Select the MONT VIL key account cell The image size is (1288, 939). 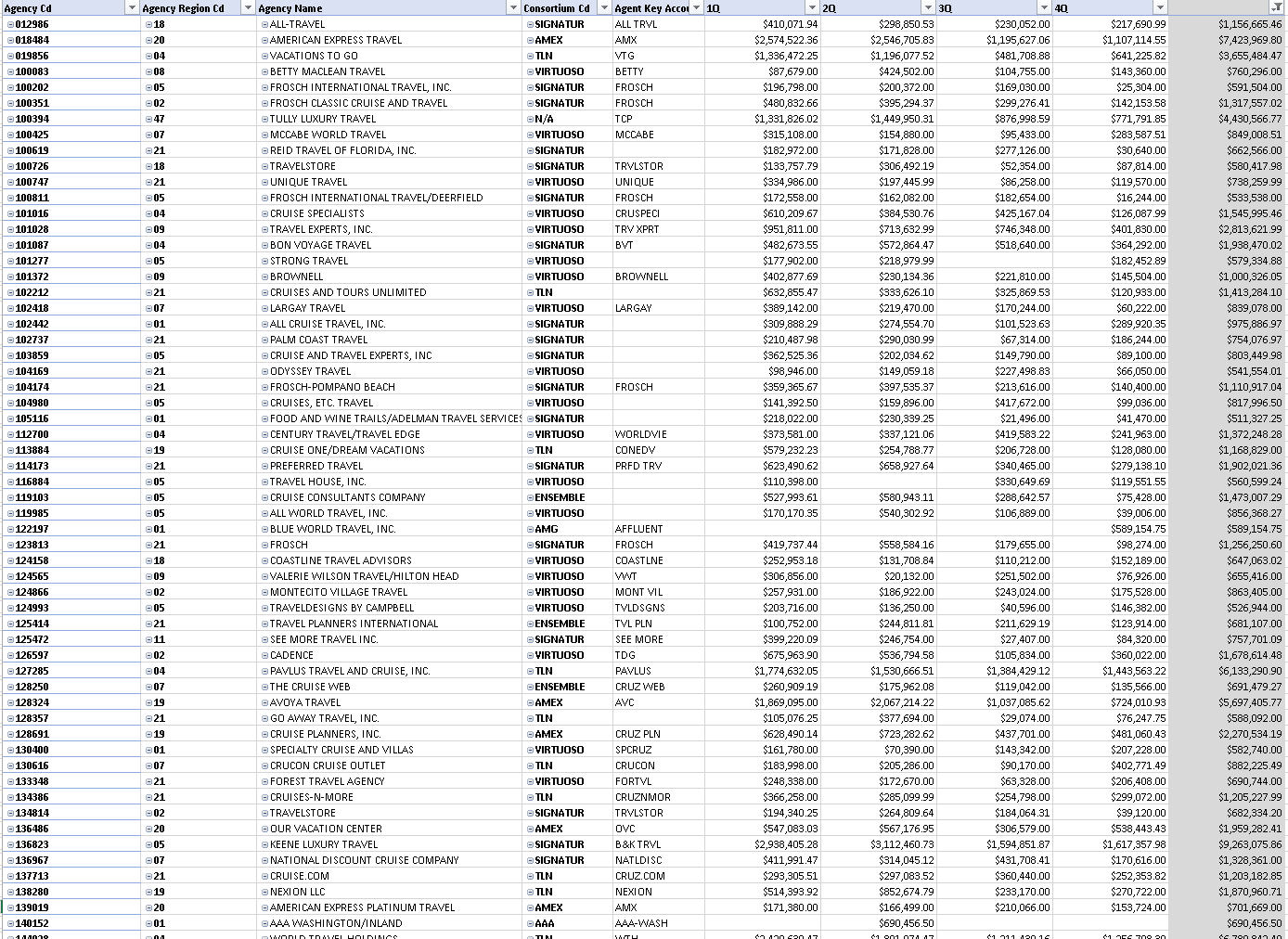[x=659, y=592]
